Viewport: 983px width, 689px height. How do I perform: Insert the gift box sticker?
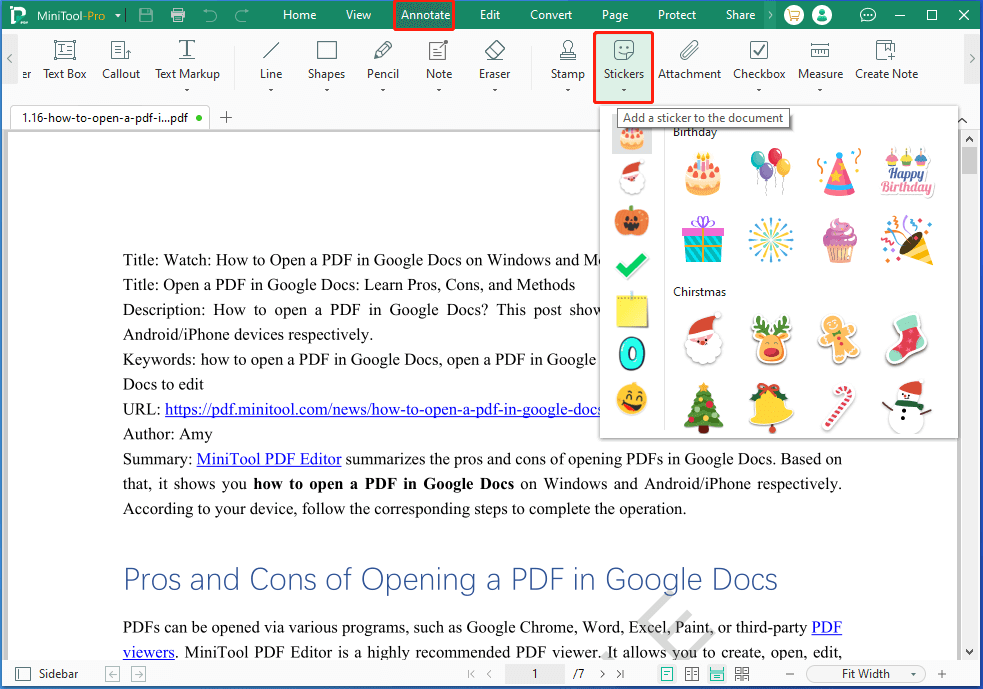pos(703,239)
